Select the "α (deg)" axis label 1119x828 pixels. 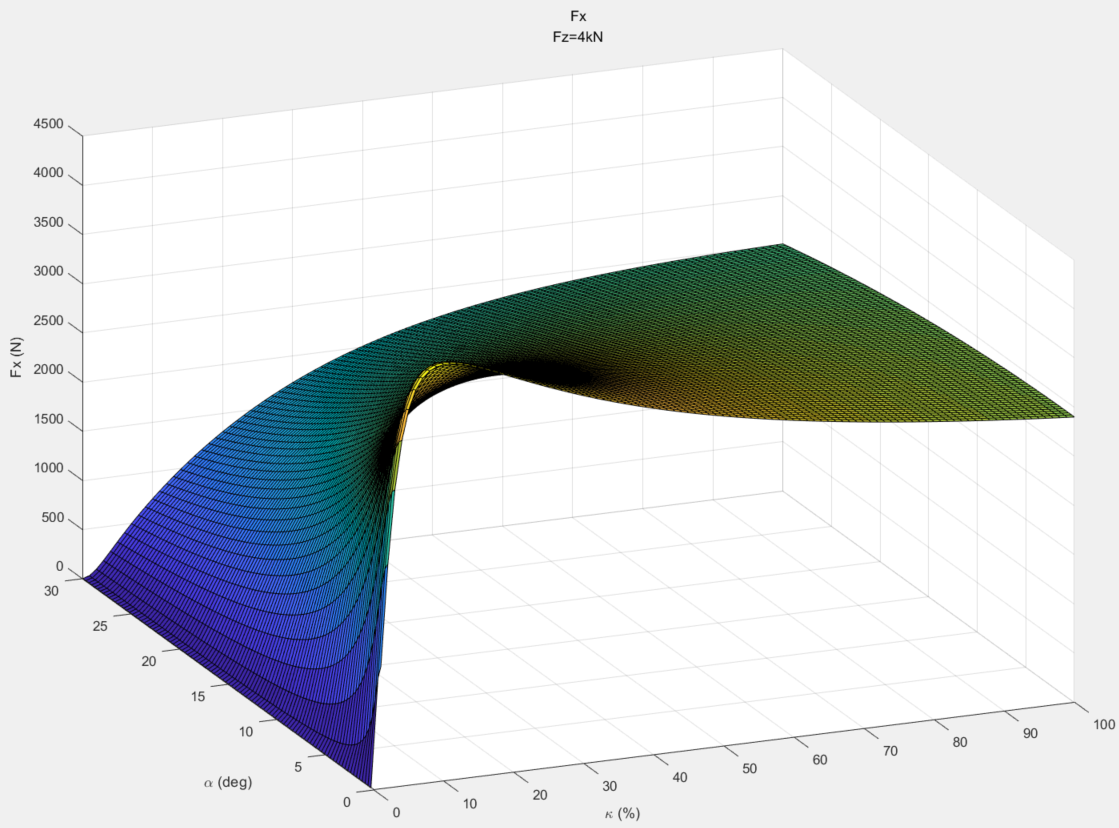pos(228,782)
